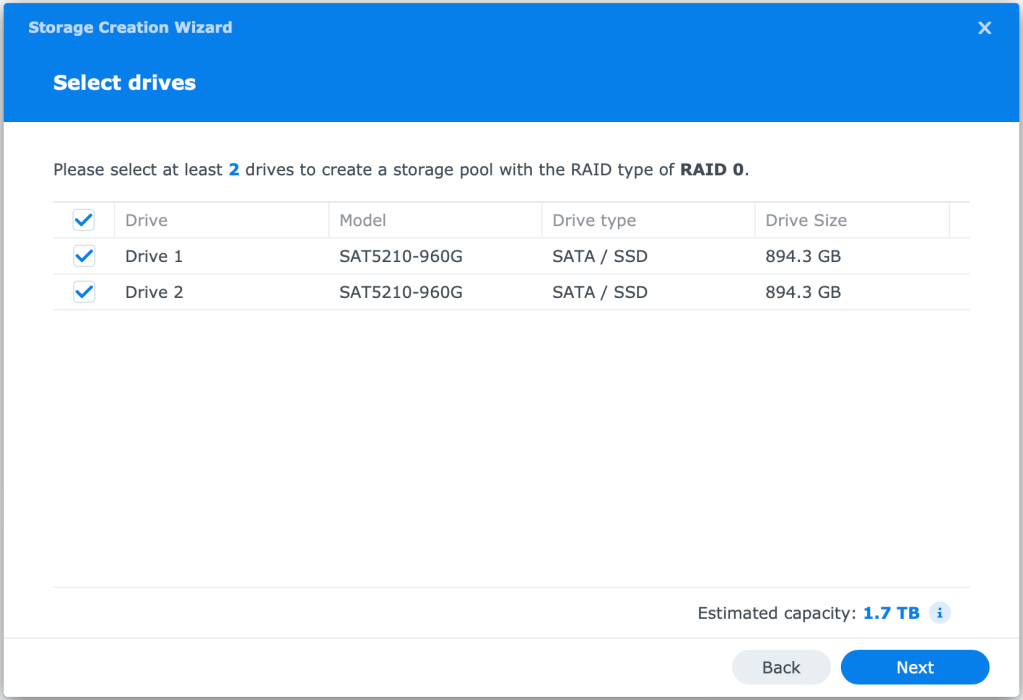
Task: Click Drive 2's SAT5210-960G model cell
Action: coord(400,292)
